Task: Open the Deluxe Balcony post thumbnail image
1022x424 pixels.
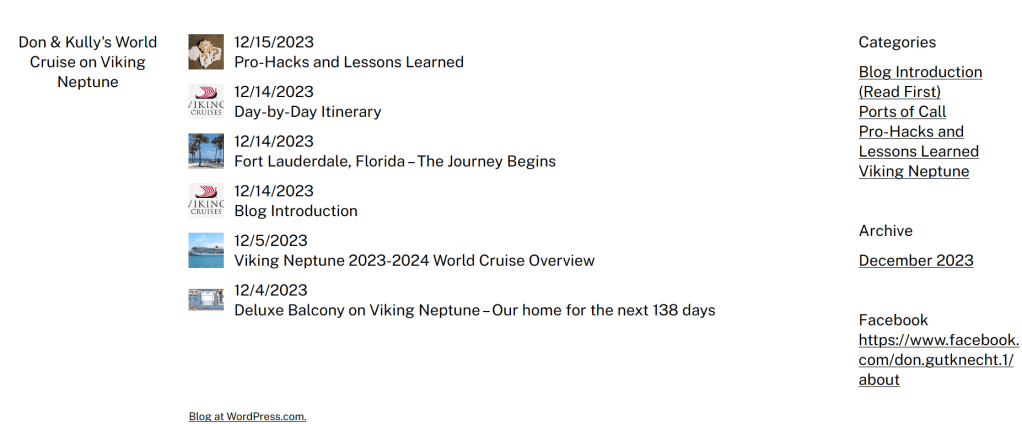Action: click(205, 300)
